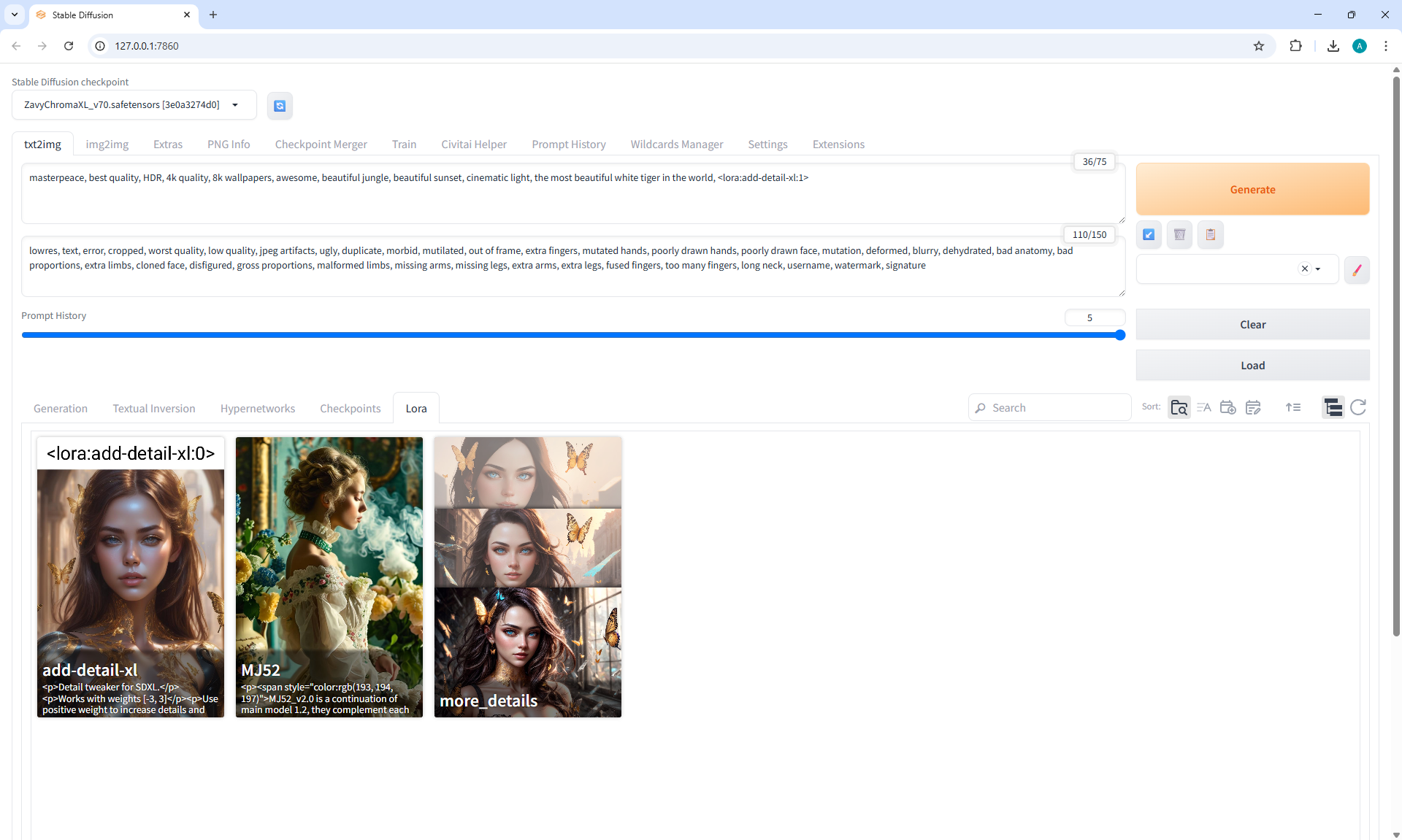Sort Lora cards by date created
1402x840 pixels.
tap(1228, 408)
